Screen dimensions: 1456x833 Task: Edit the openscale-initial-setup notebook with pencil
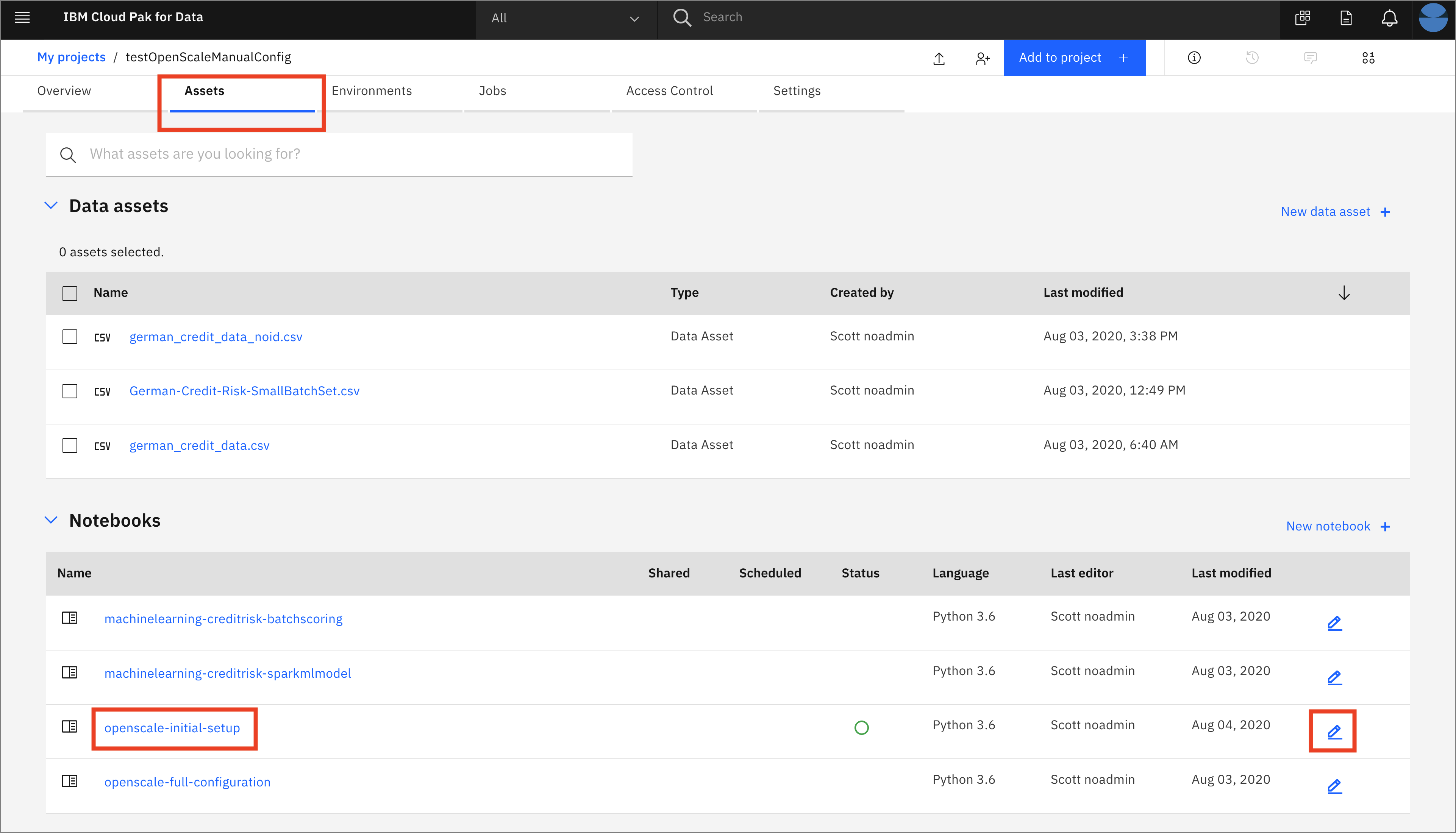1334,732
